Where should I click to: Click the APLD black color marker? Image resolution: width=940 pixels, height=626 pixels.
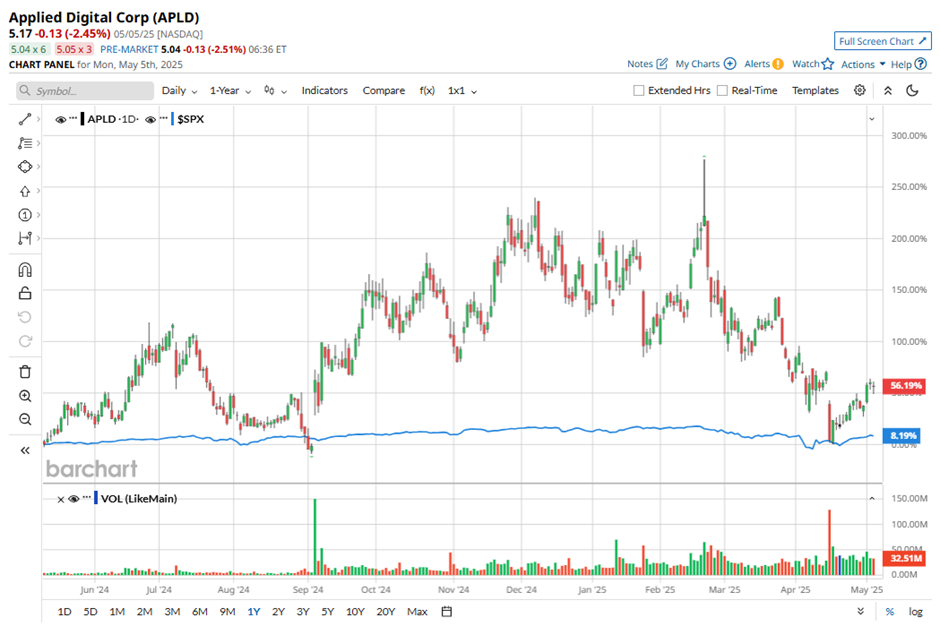(82, 119)
